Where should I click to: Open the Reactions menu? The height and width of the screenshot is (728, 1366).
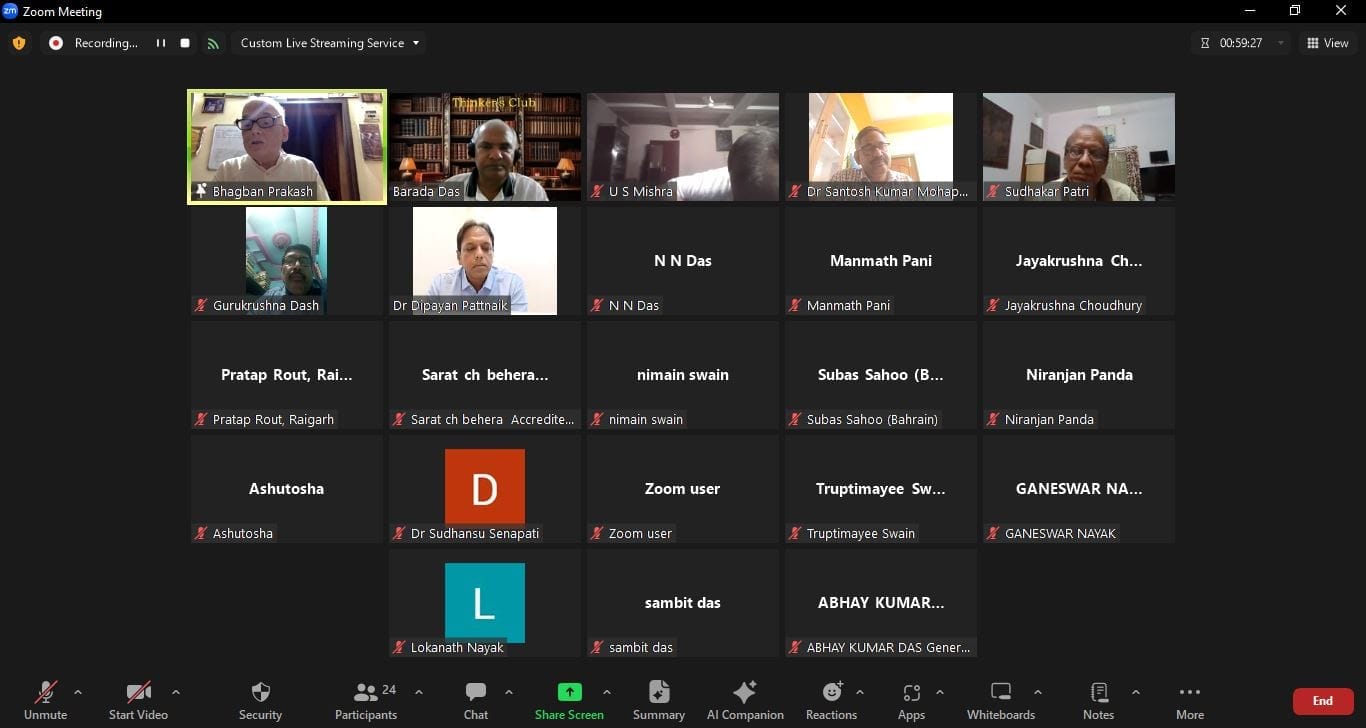point(831,700)
